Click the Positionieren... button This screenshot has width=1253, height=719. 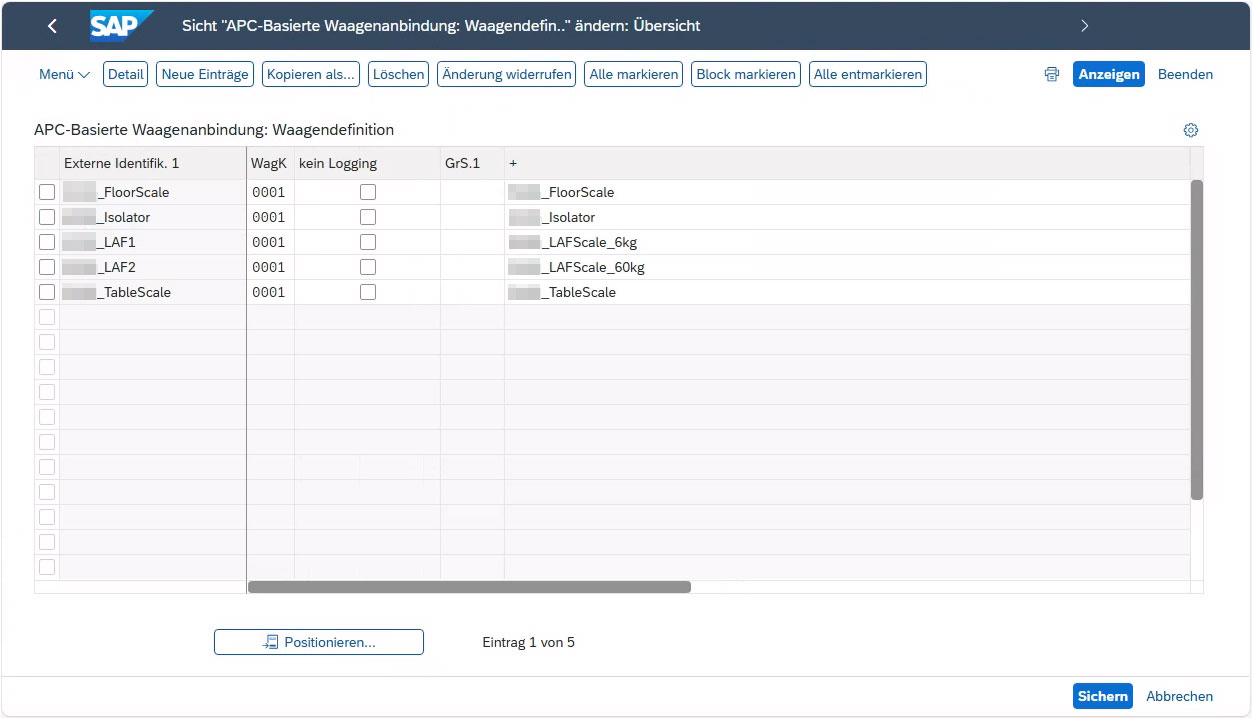(x=319, y=642)
